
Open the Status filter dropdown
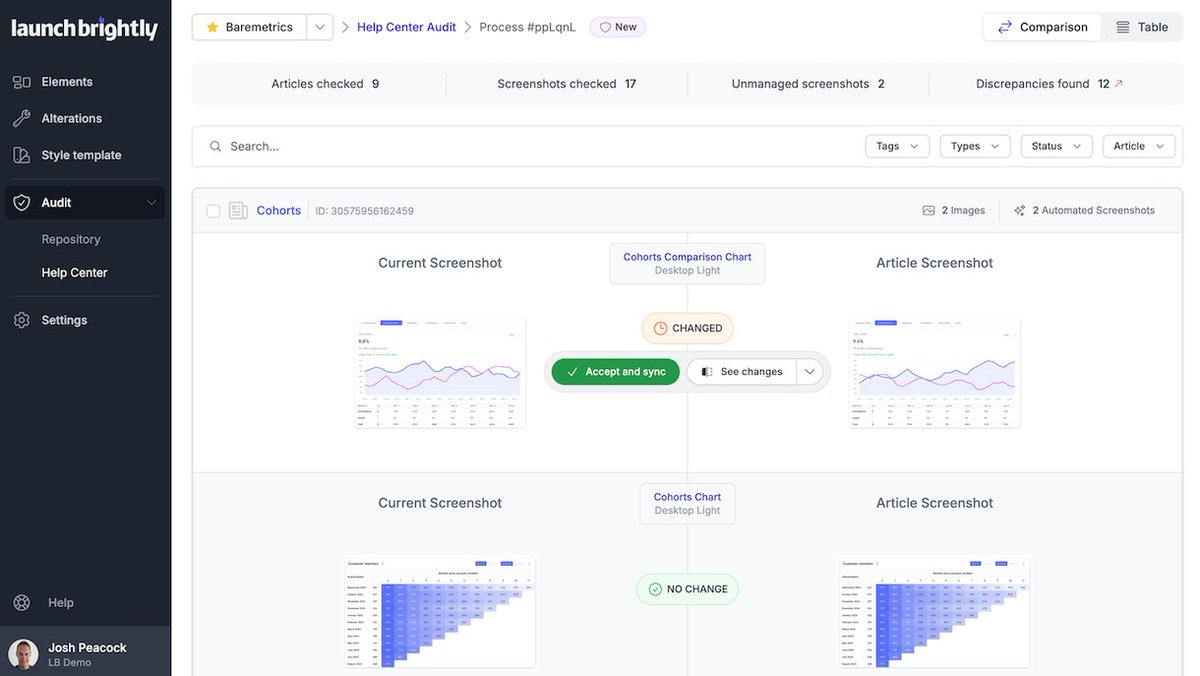pyautogui.click(x=1056, y=146)
